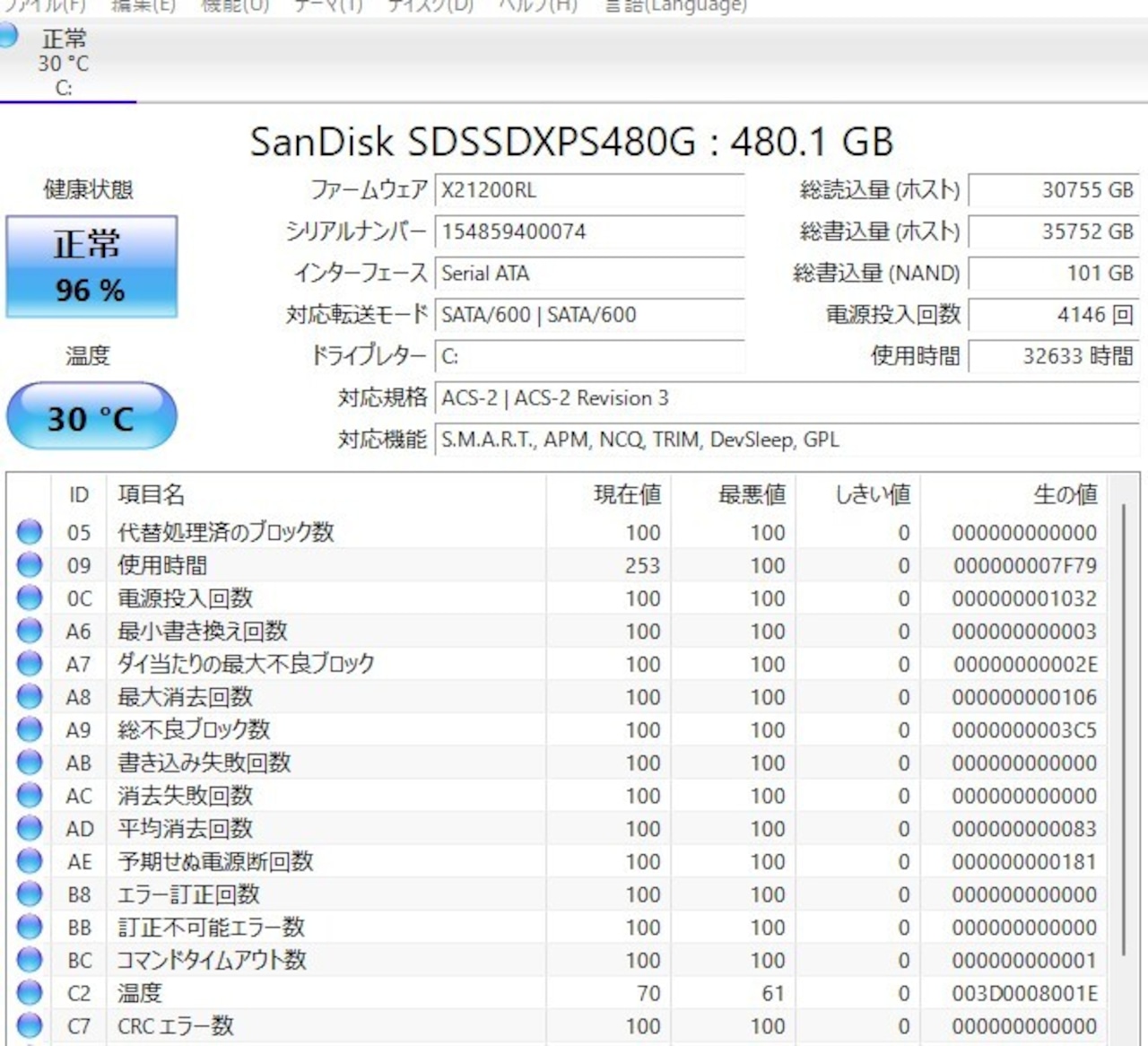Select the 代替処理済のブロック数 row name

pos(226,532)
